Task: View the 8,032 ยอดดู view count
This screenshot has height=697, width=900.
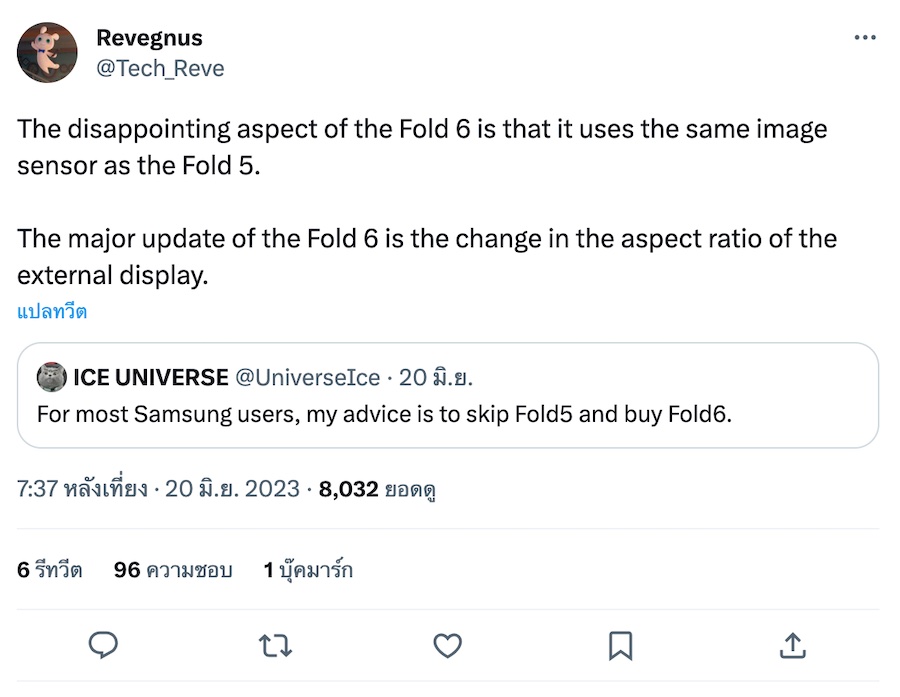Action: pos(380,489)
